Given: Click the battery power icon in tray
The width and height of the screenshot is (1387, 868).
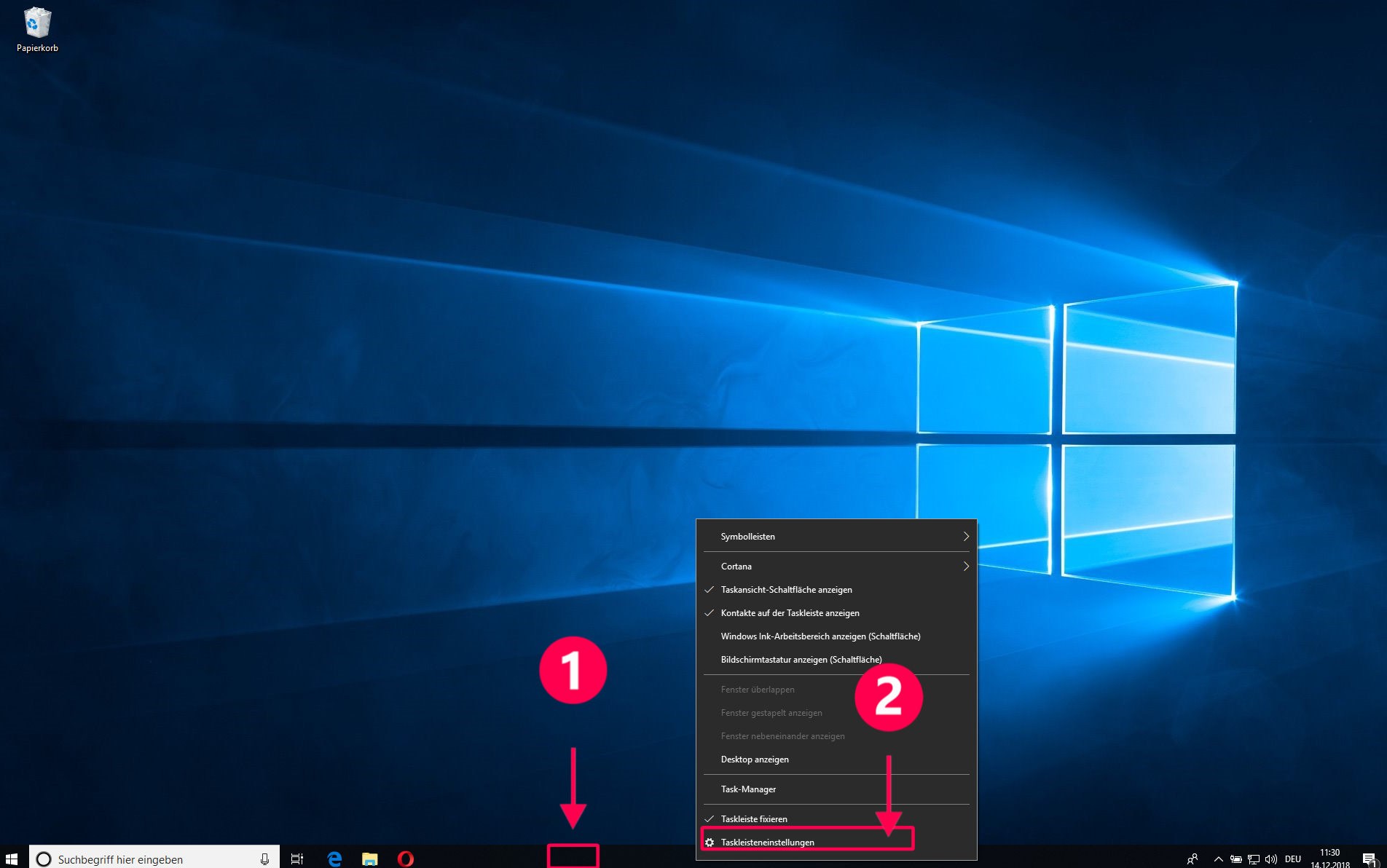Looking at the screenshot, I should [x=1235, y=859].
